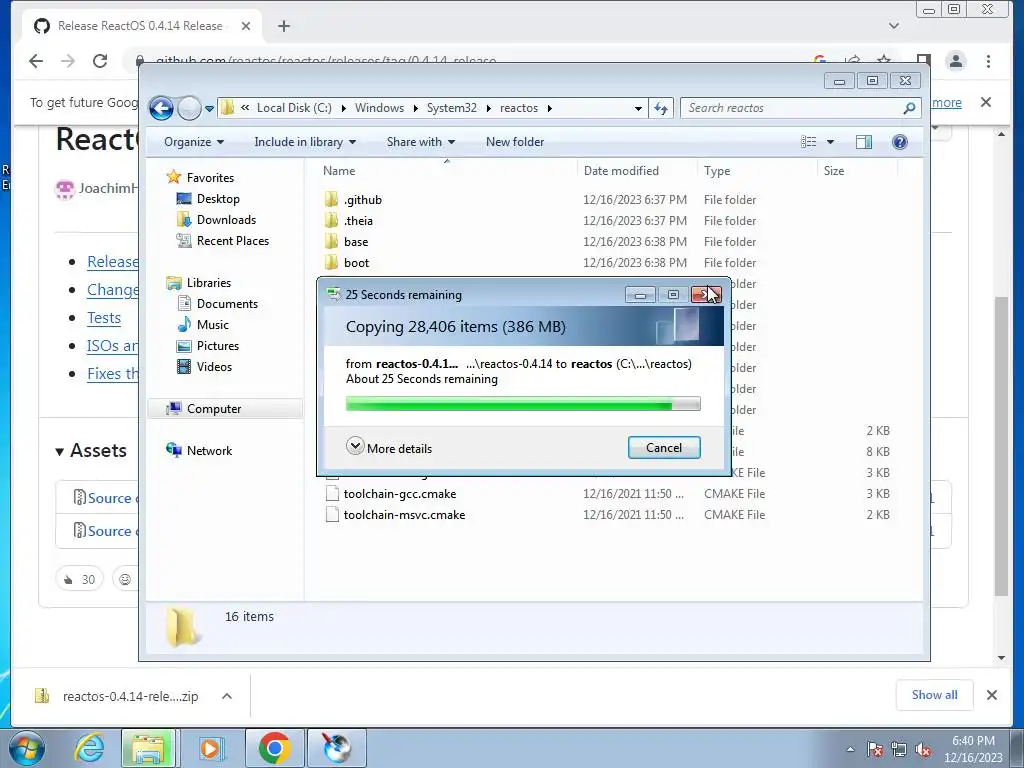Open the Share with menu
Viewport: 1024px width, 768px height.
(421, 142)
